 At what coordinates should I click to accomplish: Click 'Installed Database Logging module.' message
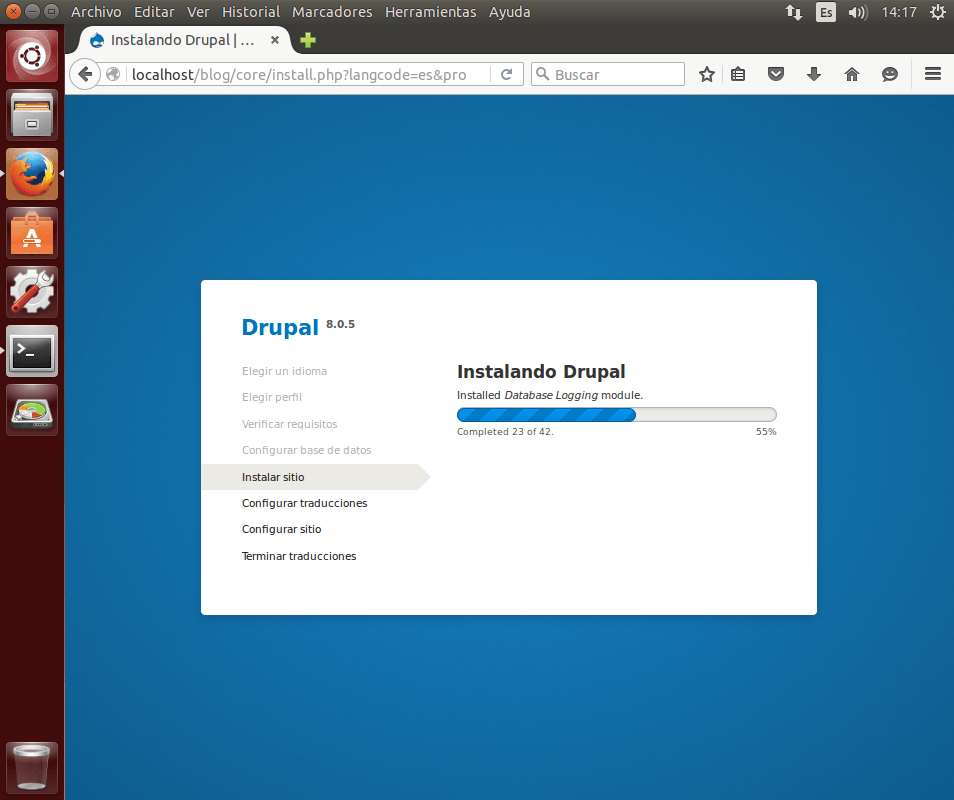click(549, 395)
